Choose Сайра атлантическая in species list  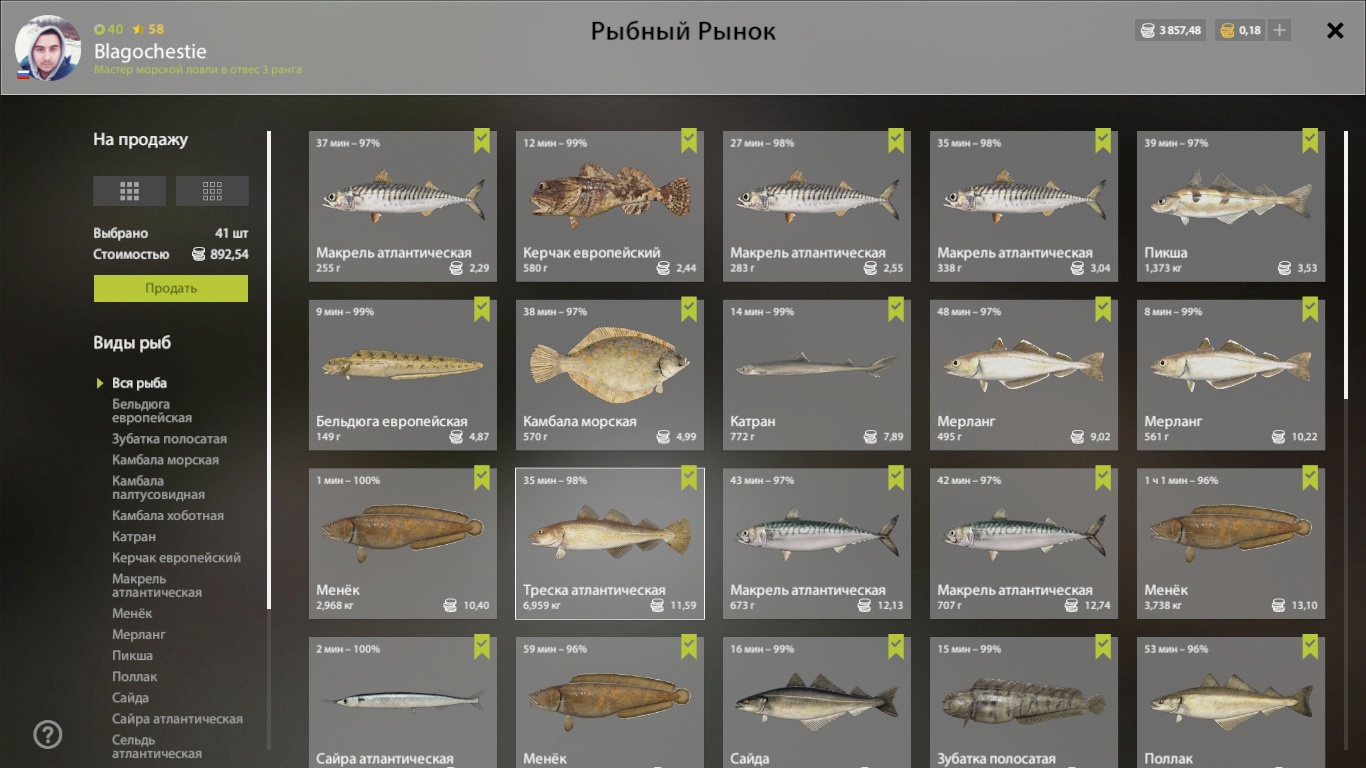point(177,719)
